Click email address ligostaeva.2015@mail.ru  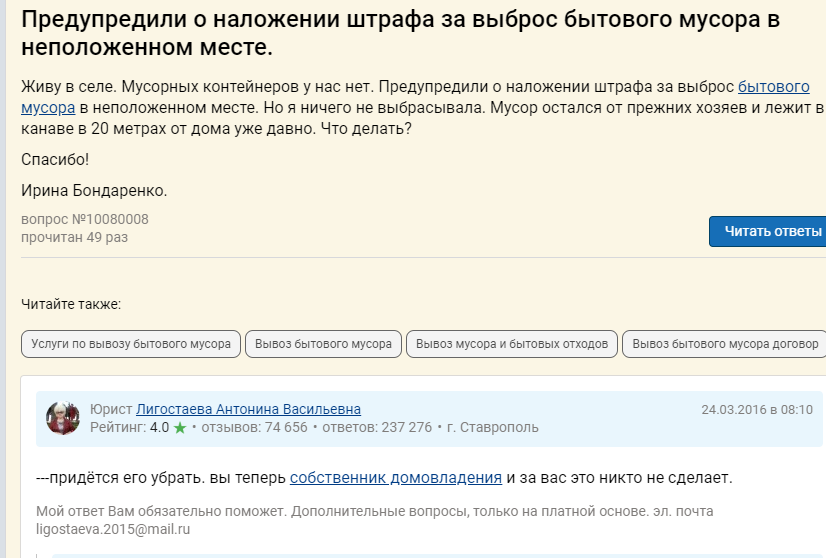[113, 529]
